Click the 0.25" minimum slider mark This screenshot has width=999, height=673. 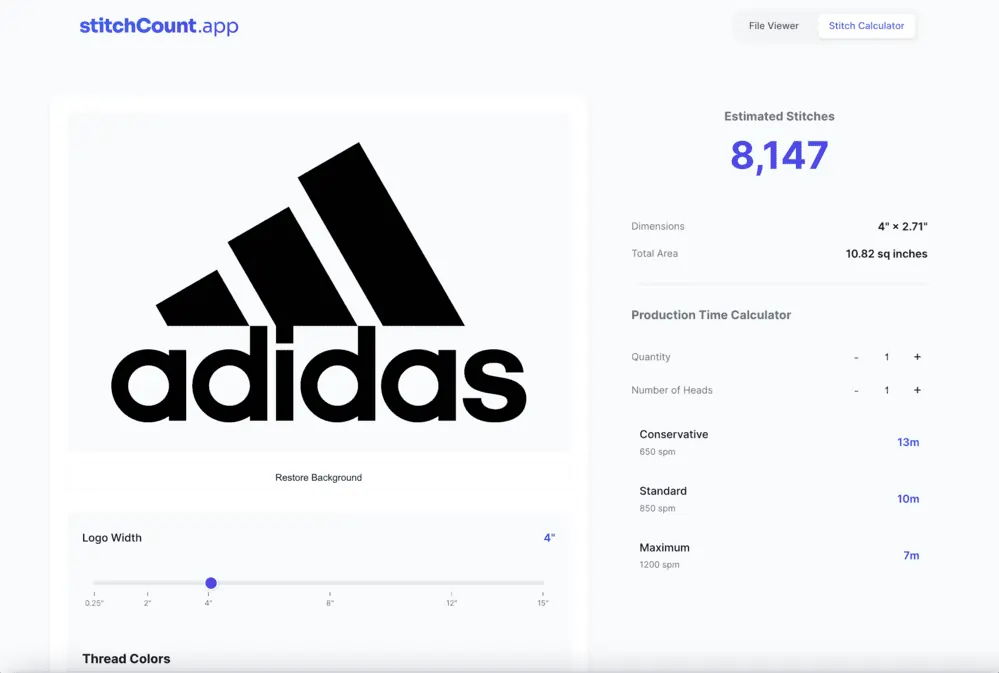[x=95, y=583]
